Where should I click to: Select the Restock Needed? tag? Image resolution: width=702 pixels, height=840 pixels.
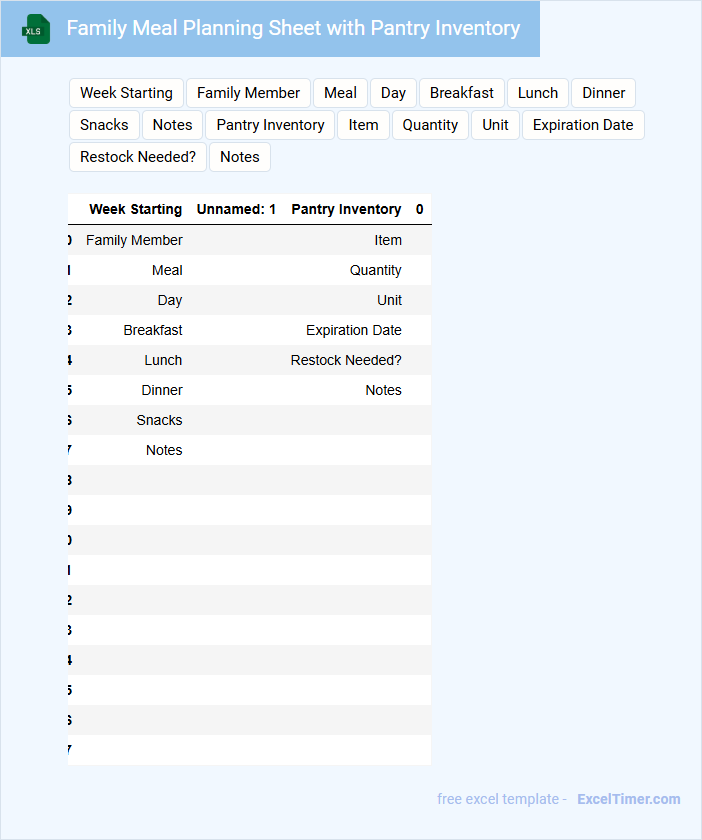138,157
